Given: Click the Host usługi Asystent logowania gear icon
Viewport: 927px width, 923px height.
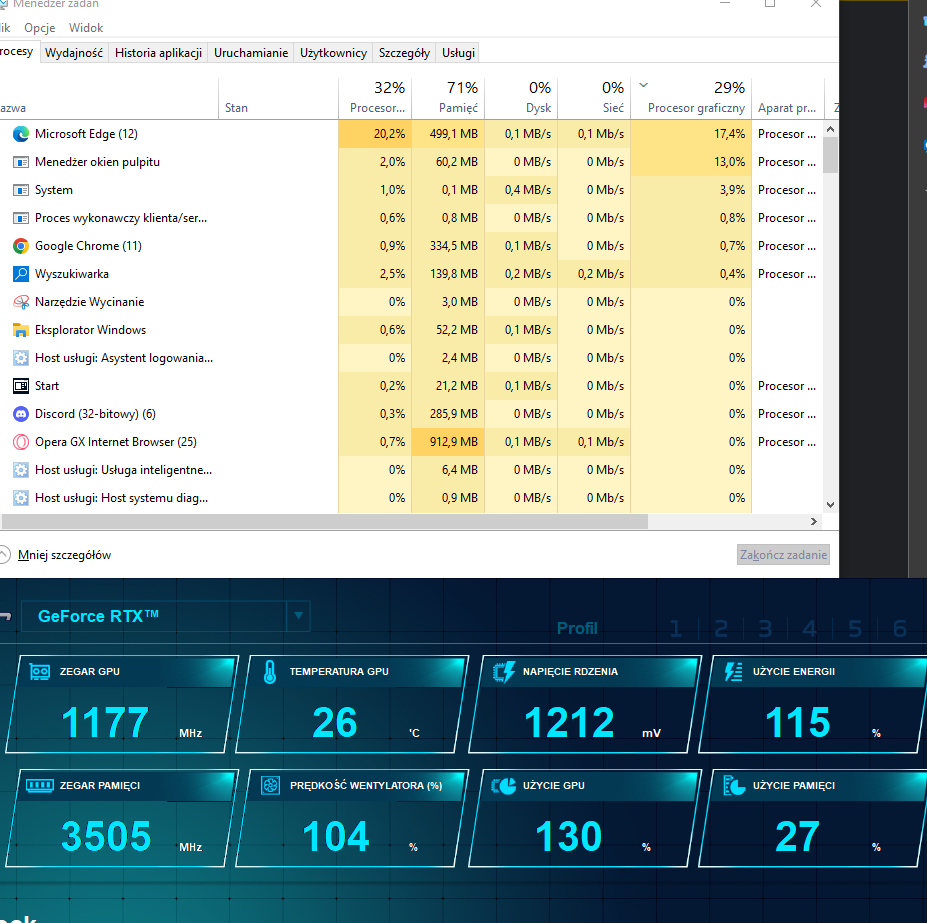Looking at the screenshot, I should coord(21,358).
